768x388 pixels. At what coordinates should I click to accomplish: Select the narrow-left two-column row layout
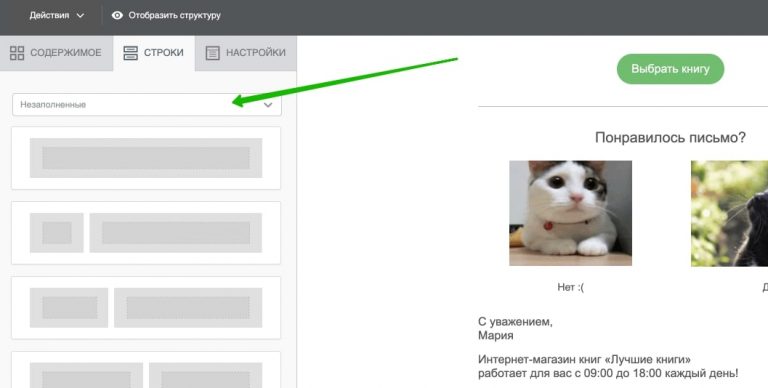[146, 233]
